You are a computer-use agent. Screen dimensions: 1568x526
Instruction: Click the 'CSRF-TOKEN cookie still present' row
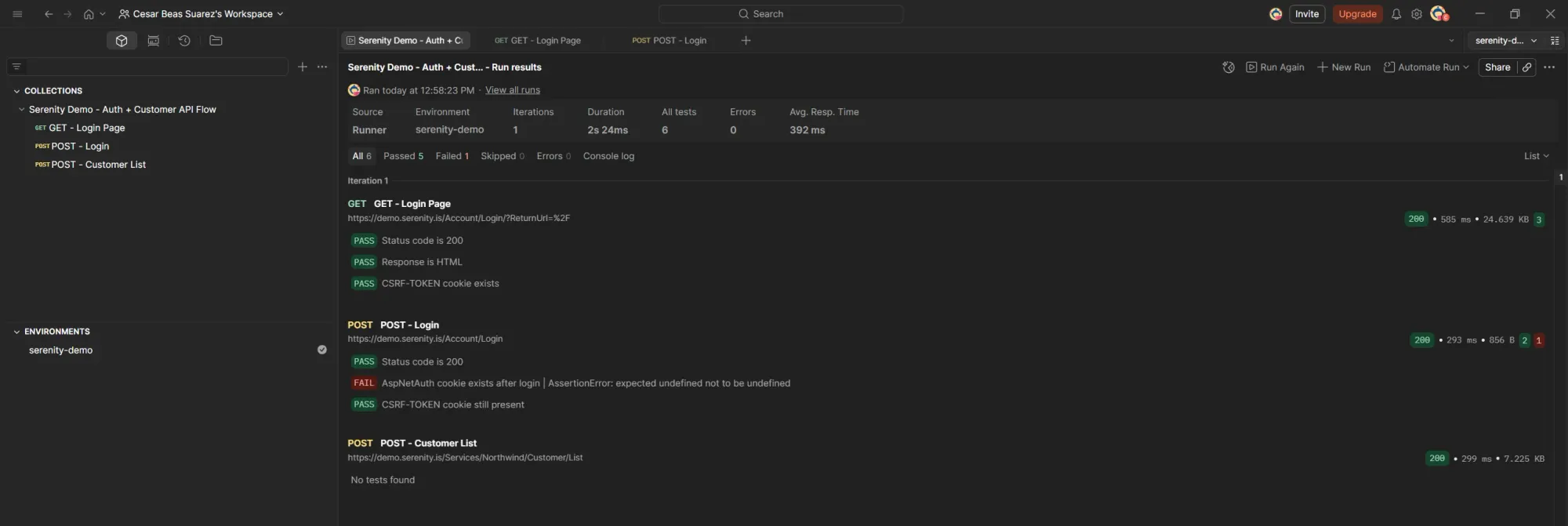coord(438,404)
